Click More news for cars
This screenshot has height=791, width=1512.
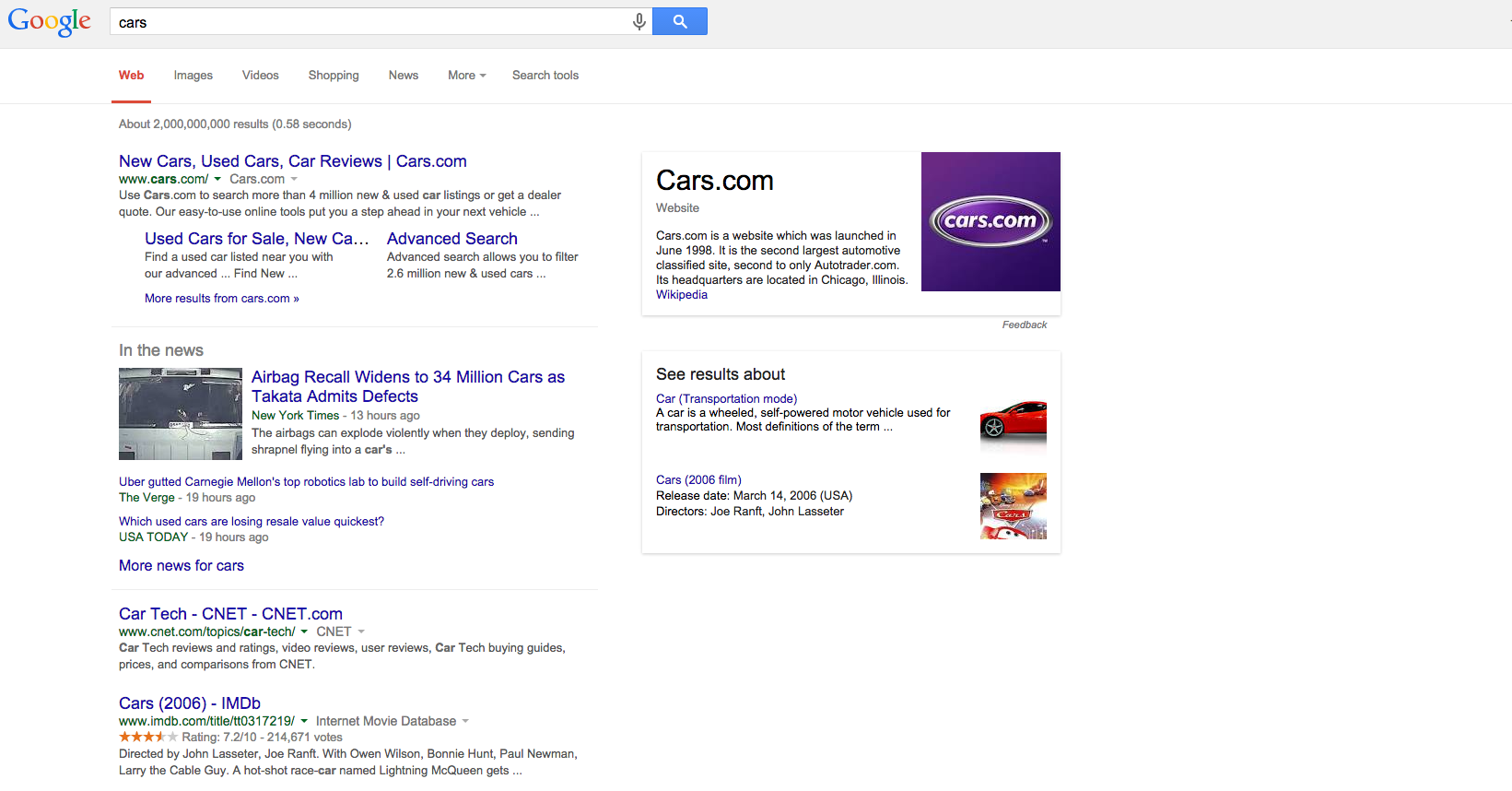[x=182, y=566]
